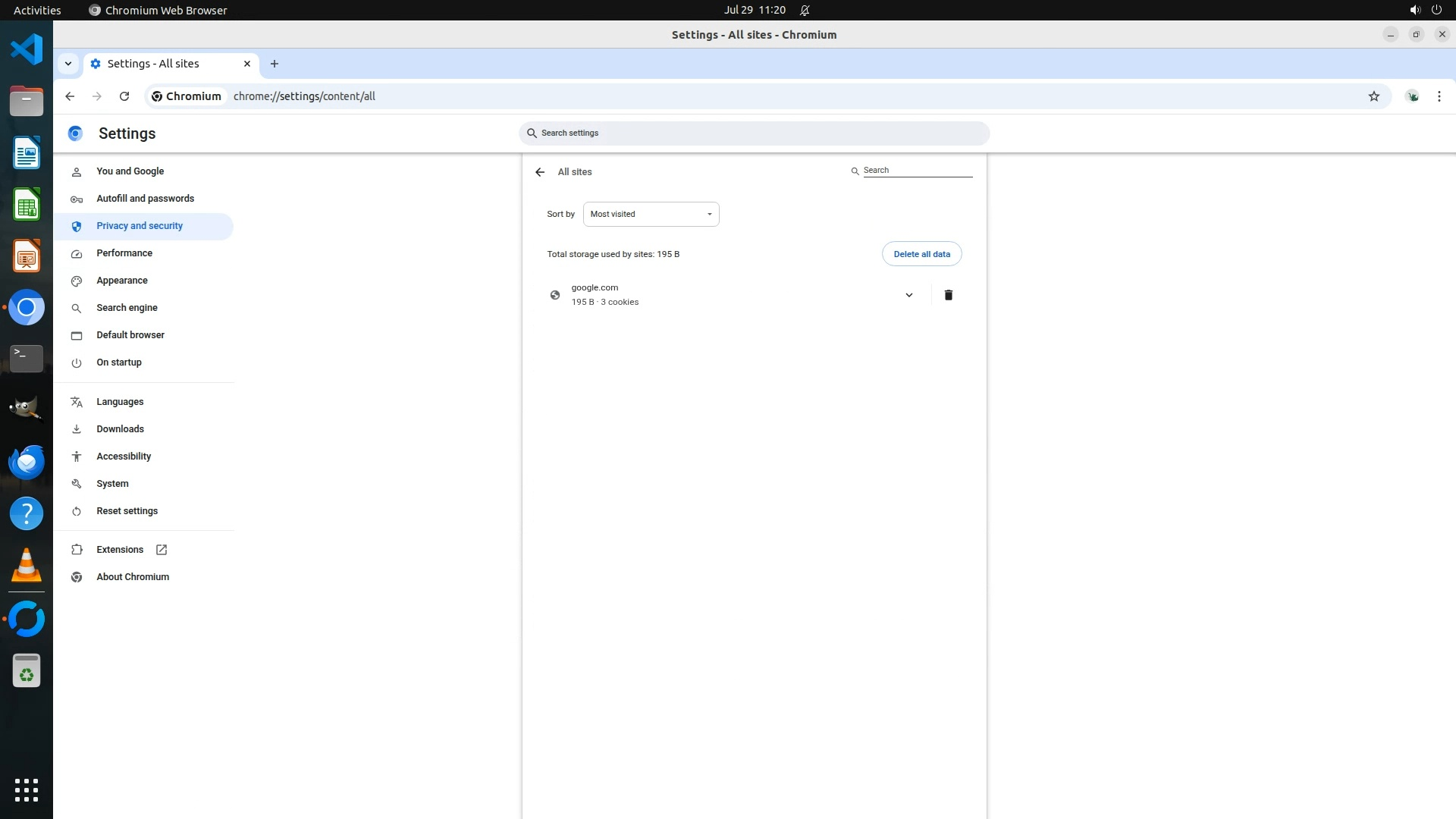The width and height of the screenshot is (1456, 819).
Task: Delete google.com site data trash icon
Action: point(948,295)
